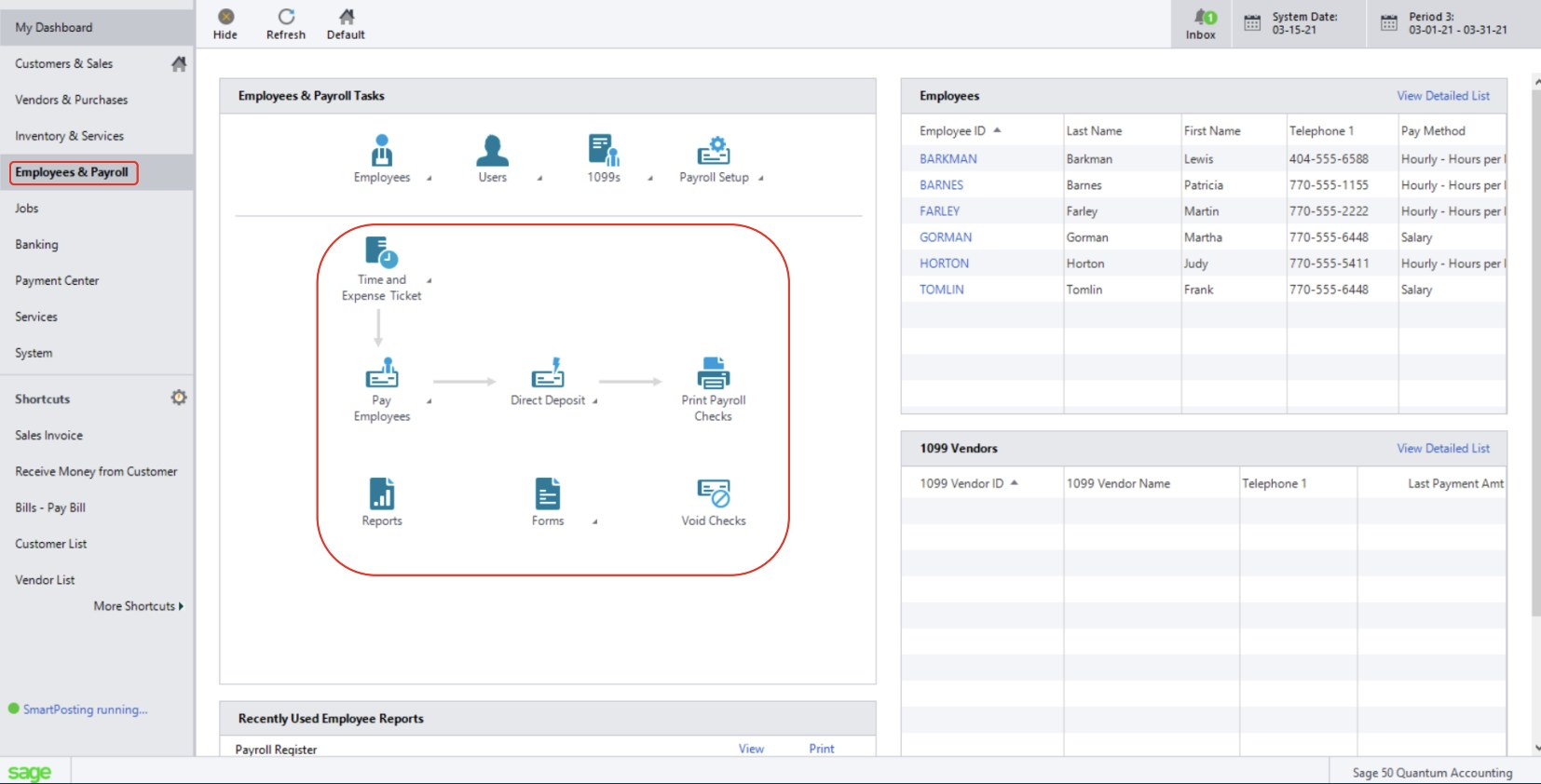Open Services navigation item
Image resolution: width=1541 pixels, height=784 pixels.
tap(36, 317)
